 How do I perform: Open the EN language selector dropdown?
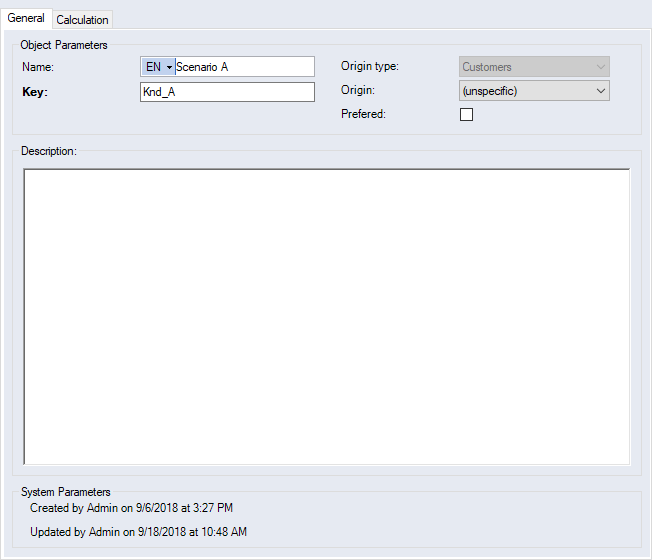[158, 67]
